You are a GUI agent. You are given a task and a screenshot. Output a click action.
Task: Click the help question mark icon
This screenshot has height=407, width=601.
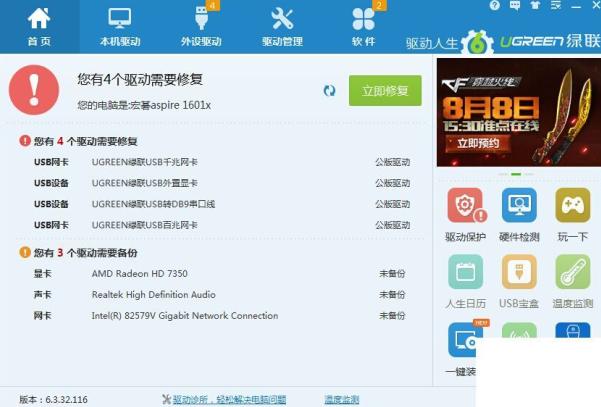click(x=494, y=5)
